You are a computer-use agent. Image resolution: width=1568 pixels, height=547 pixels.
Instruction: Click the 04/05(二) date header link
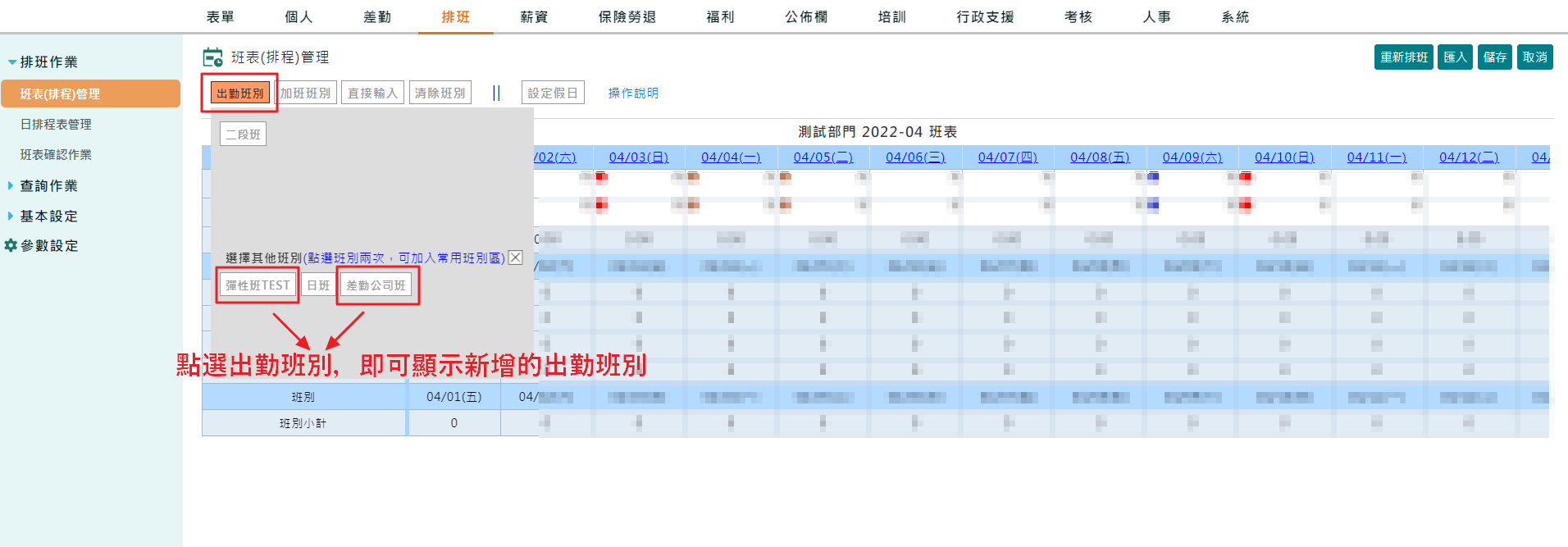pyautogui.click(x=823, y=157)
